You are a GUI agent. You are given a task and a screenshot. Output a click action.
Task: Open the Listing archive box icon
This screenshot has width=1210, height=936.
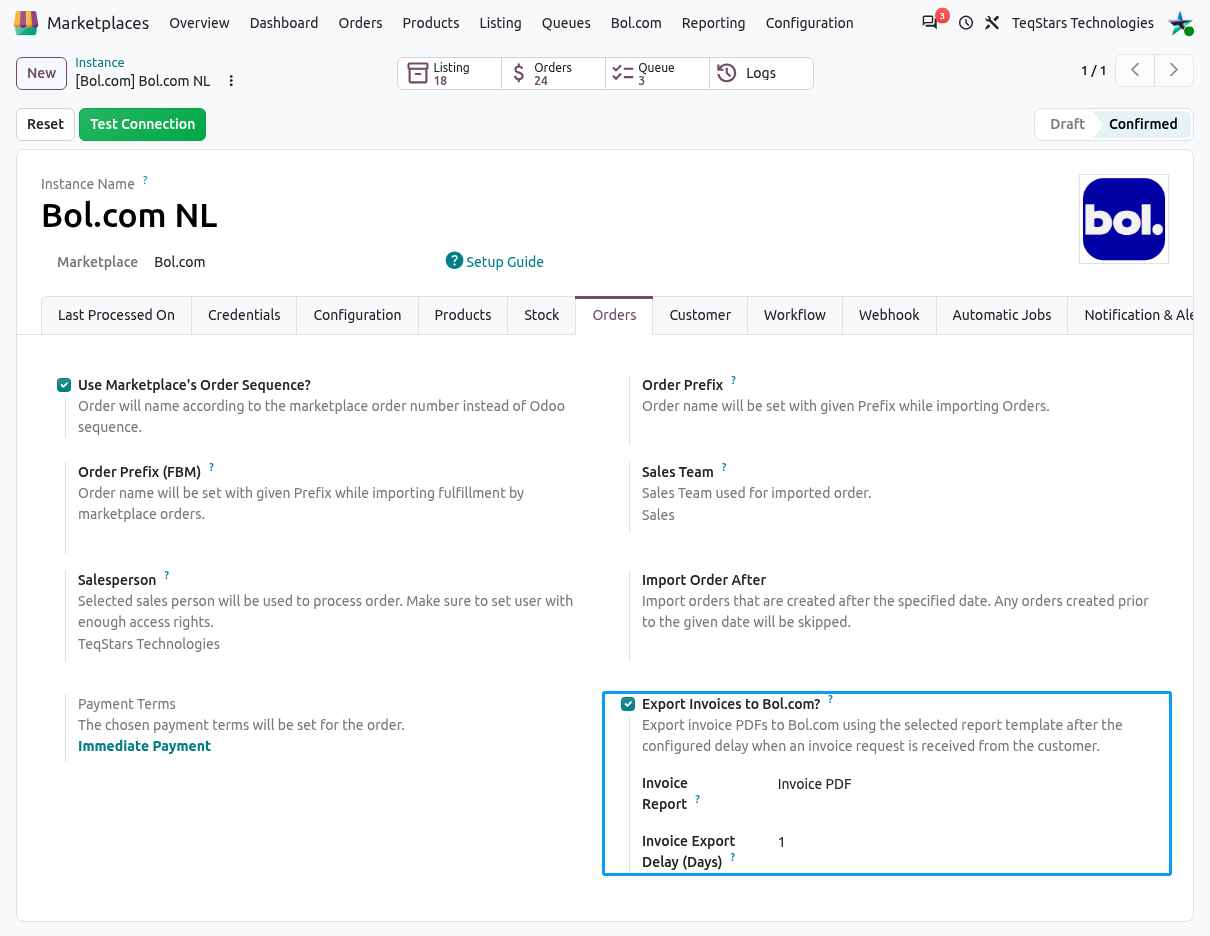[x=418, y=73]
